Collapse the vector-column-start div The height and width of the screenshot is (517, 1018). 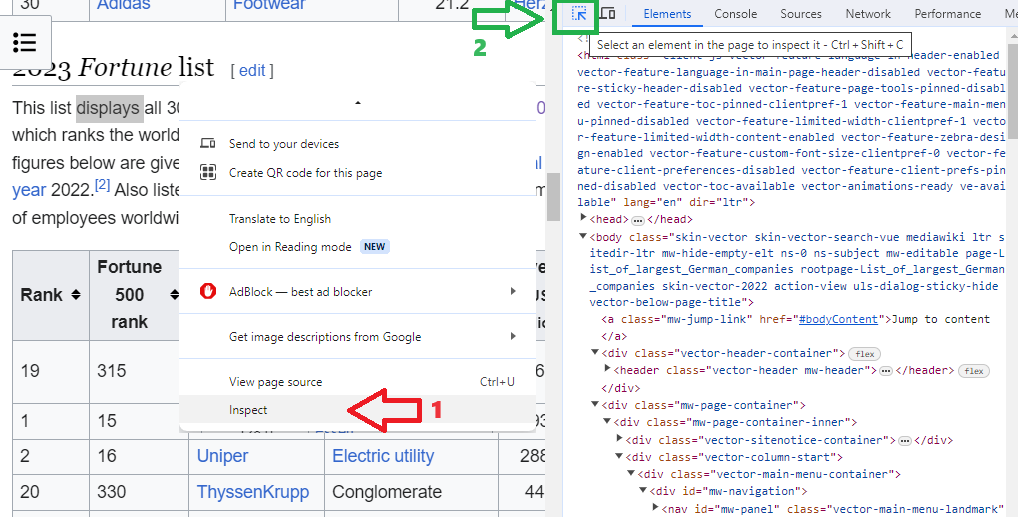click(x=619, y=457)
